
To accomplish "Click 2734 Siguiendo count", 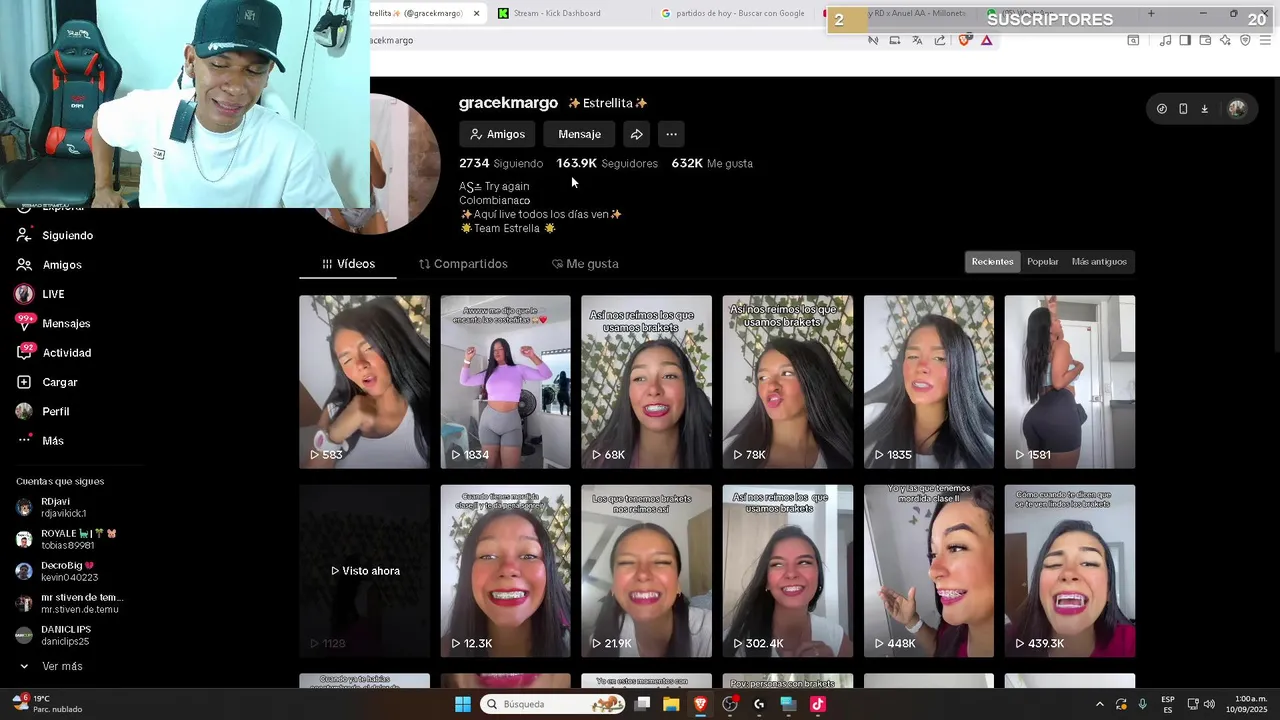I will click(x=501, y=163).
